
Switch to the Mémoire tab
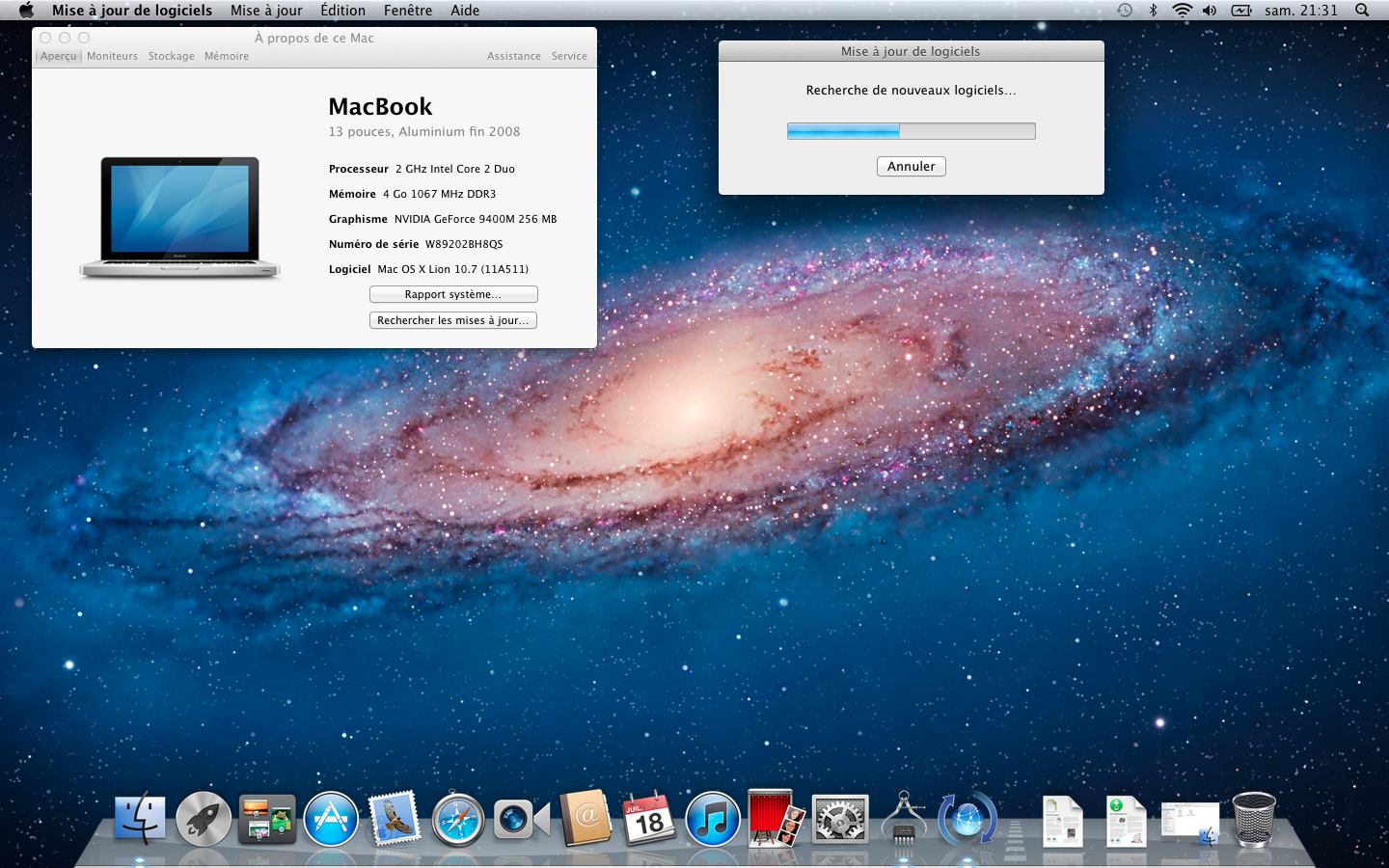click(x=227, y=56)
